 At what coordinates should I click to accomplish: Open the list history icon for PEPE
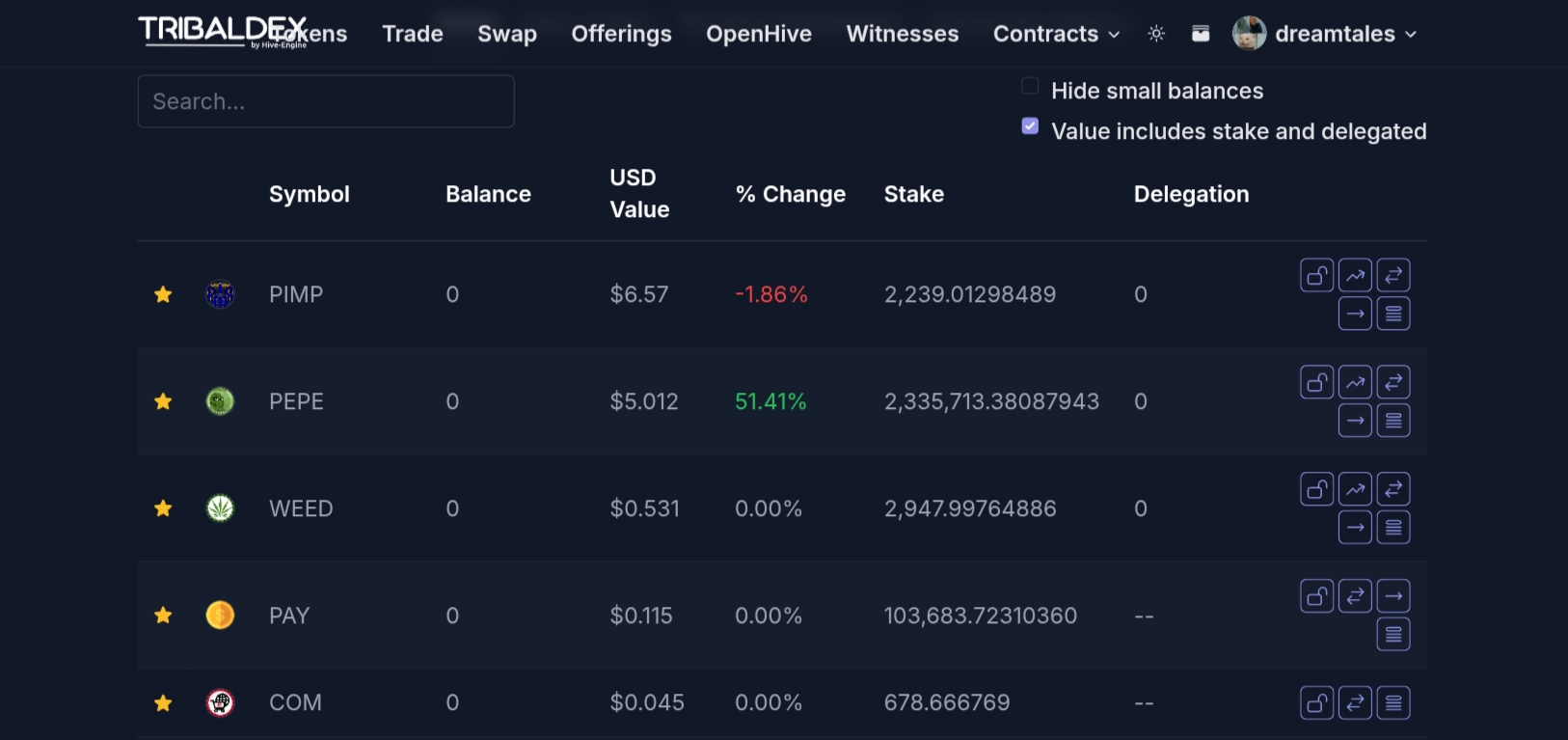pyautogui.click(x=1393, y=421)
